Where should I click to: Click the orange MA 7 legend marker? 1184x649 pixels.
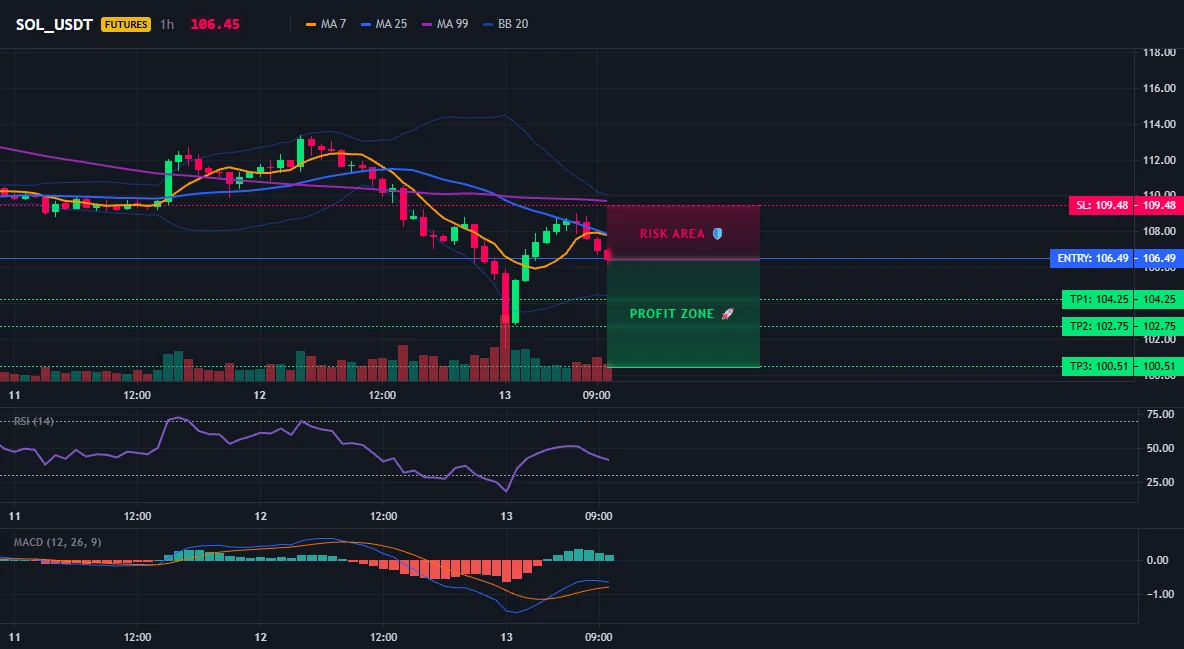tap(310, 24)
